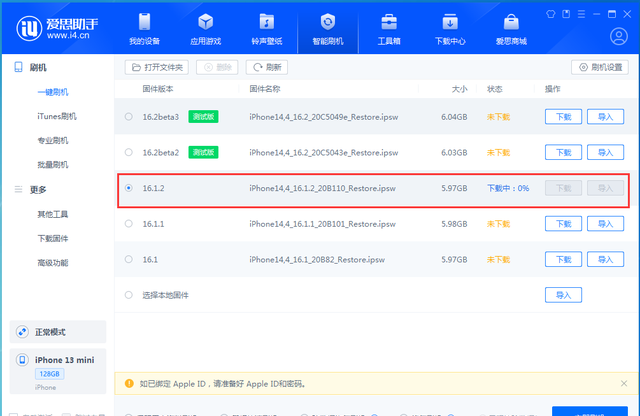Viewport: 640px width, 416px height.
Task: Download the 16.2beta3 firmware
Action: point(563,117)
